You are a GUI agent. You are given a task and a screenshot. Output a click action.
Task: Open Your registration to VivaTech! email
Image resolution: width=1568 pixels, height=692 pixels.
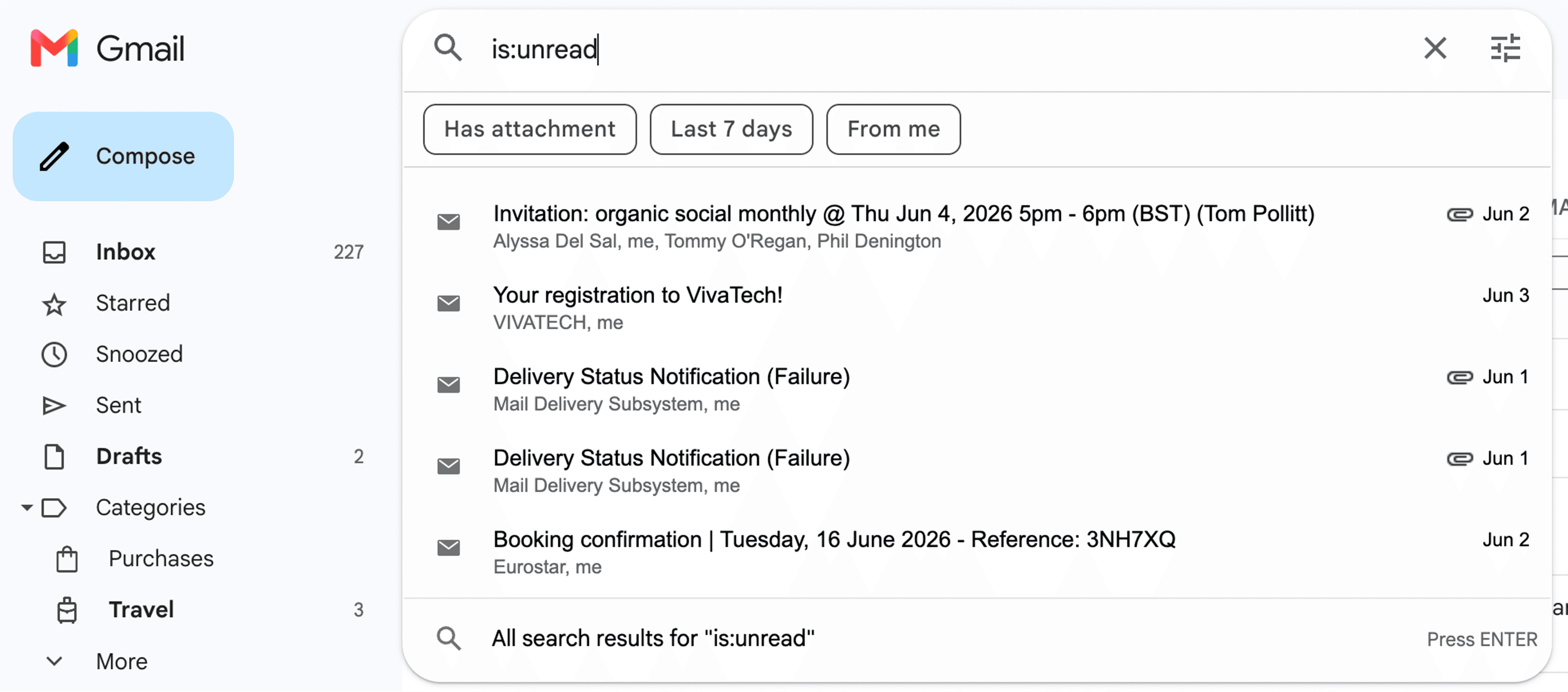977,309
